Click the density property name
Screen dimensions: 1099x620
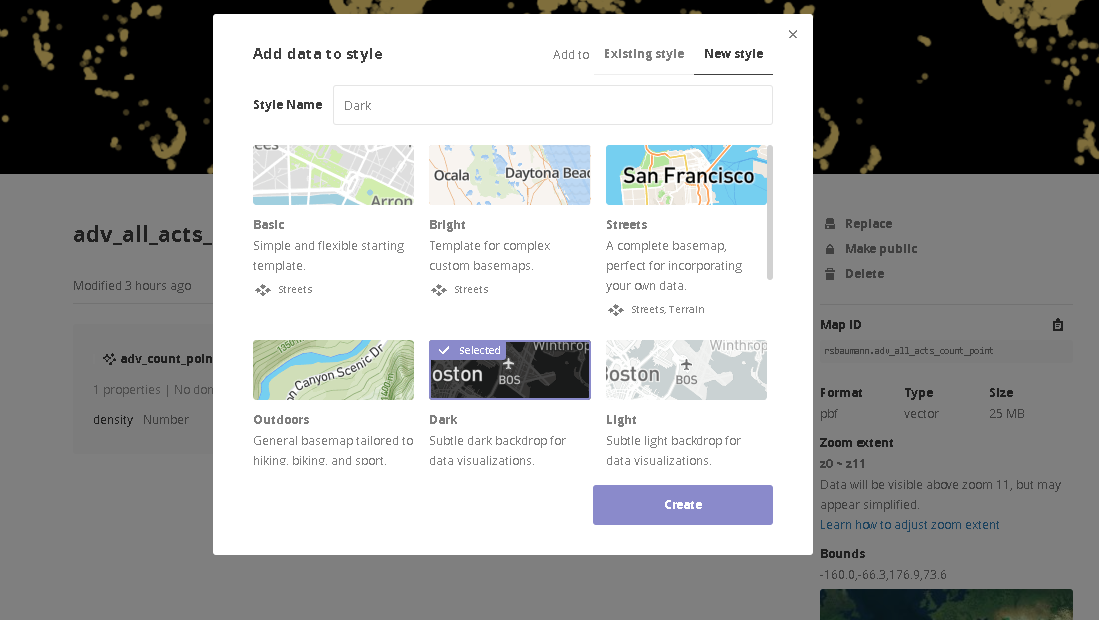coord(113,420)
